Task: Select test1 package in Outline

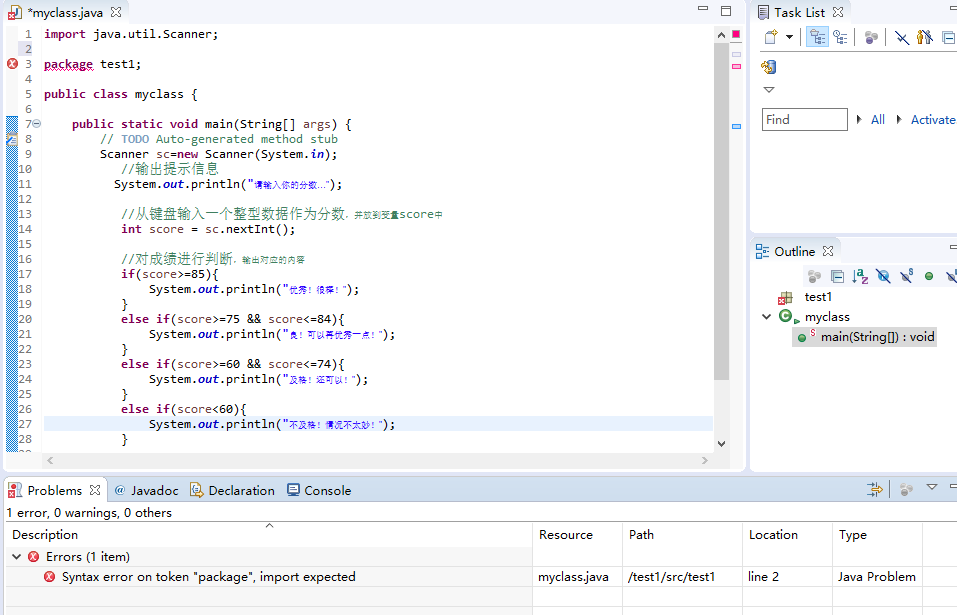Action: tap(818, 297)
